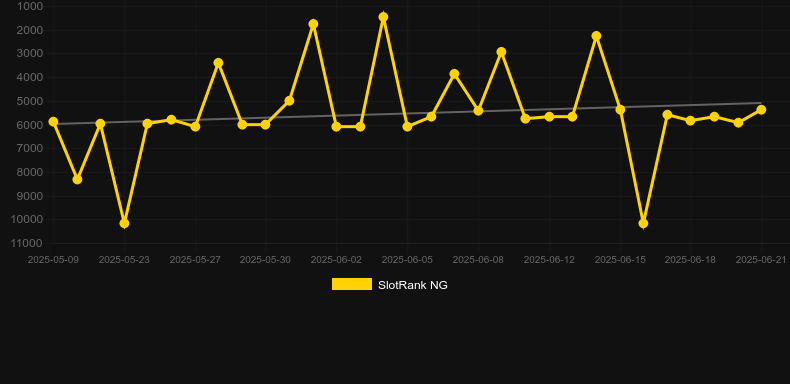Select the 3000-rank peak after 2025-06-08
Image resolution: width=790 pixels, height=384 pixels.
(x=501, y=52)
